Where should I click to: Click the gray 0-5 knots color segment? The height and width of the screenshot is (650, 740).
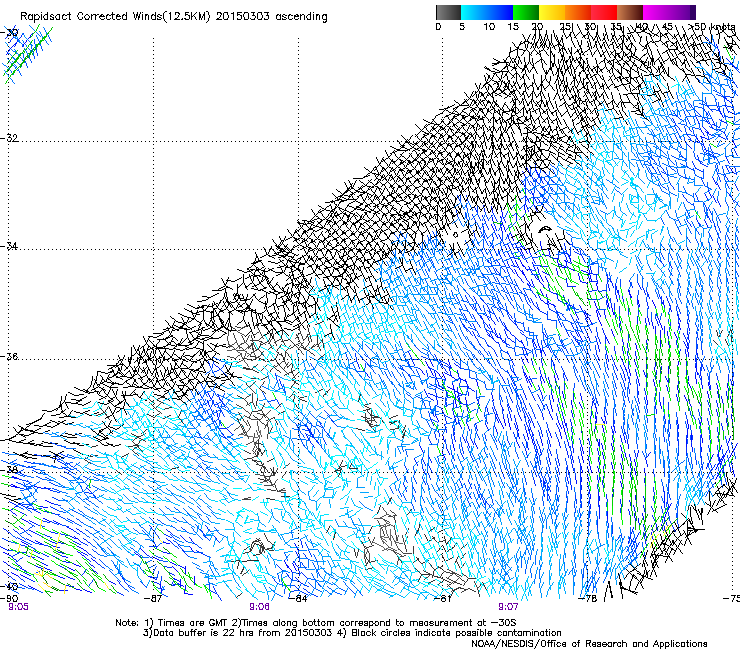[x=448, y=12]
